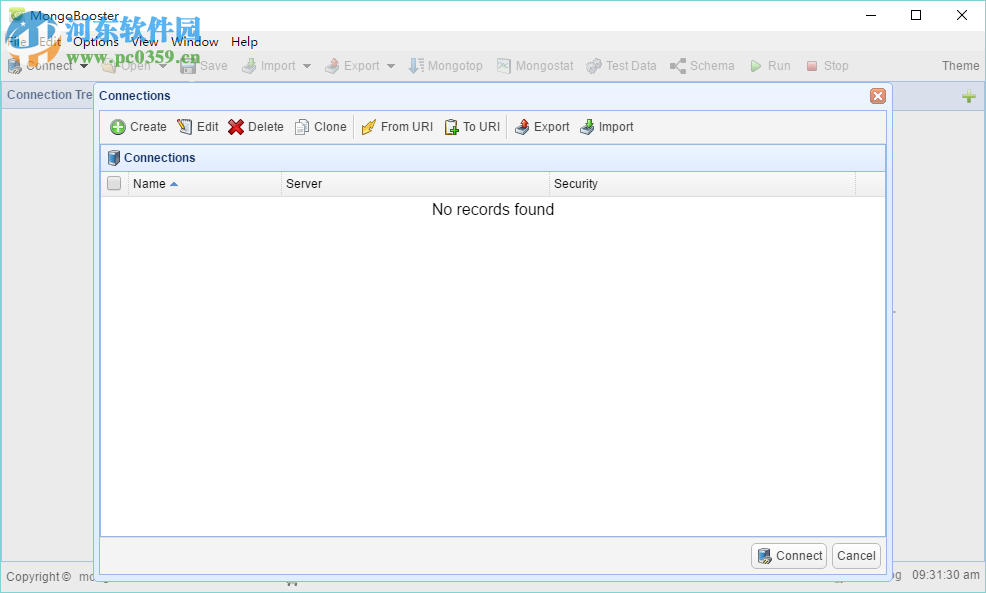This screenshot has width=986, height=593.
Task: Build connection From URI
Action: pos(396,127)
